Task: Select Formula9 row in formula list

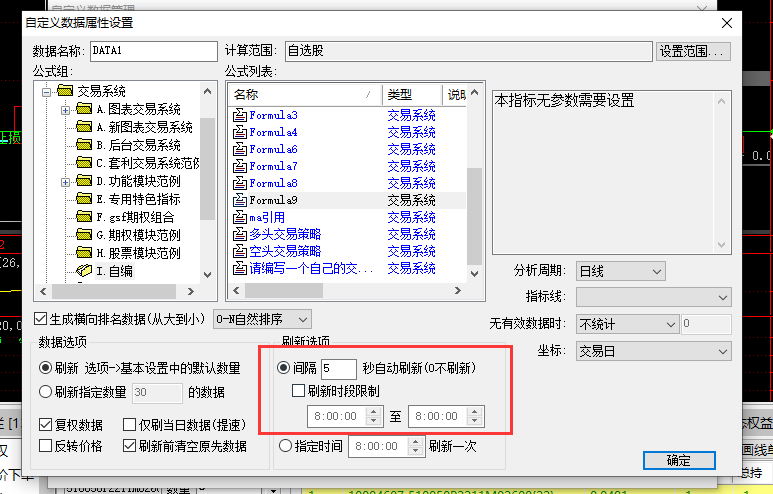Action: pos(347,200)
